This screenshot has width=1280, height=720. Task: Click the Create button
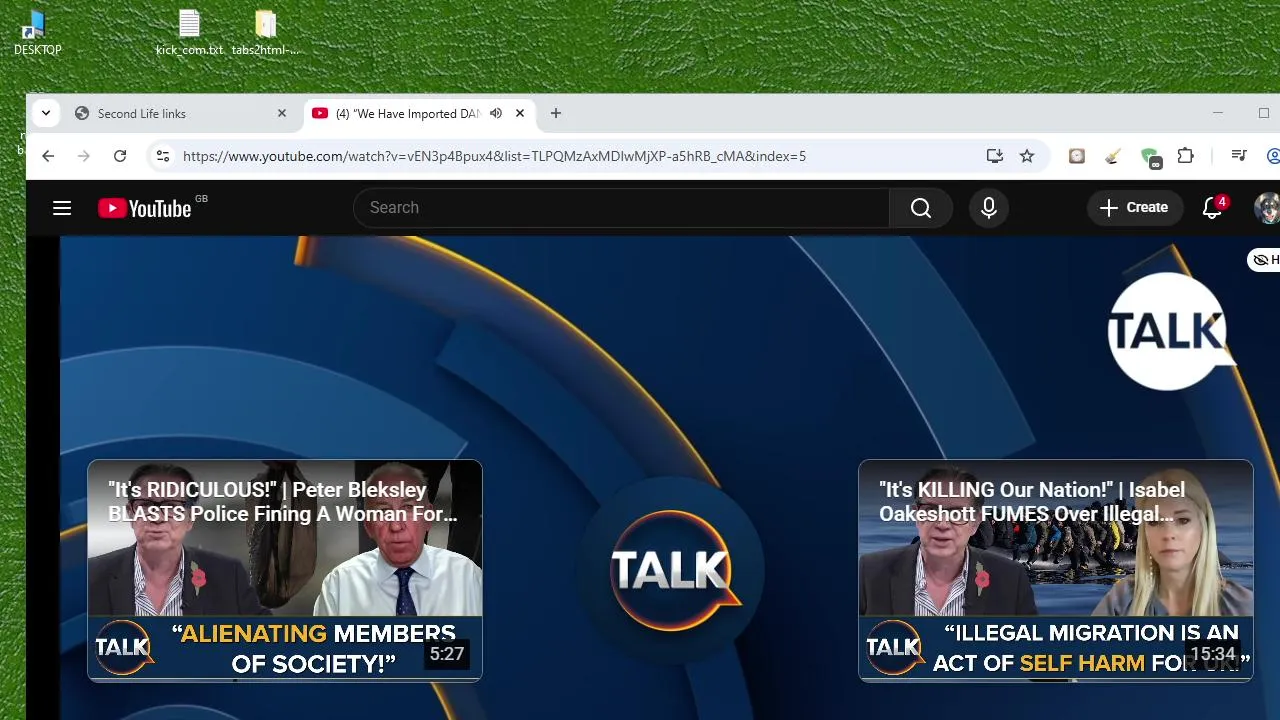coord(1135,208)
